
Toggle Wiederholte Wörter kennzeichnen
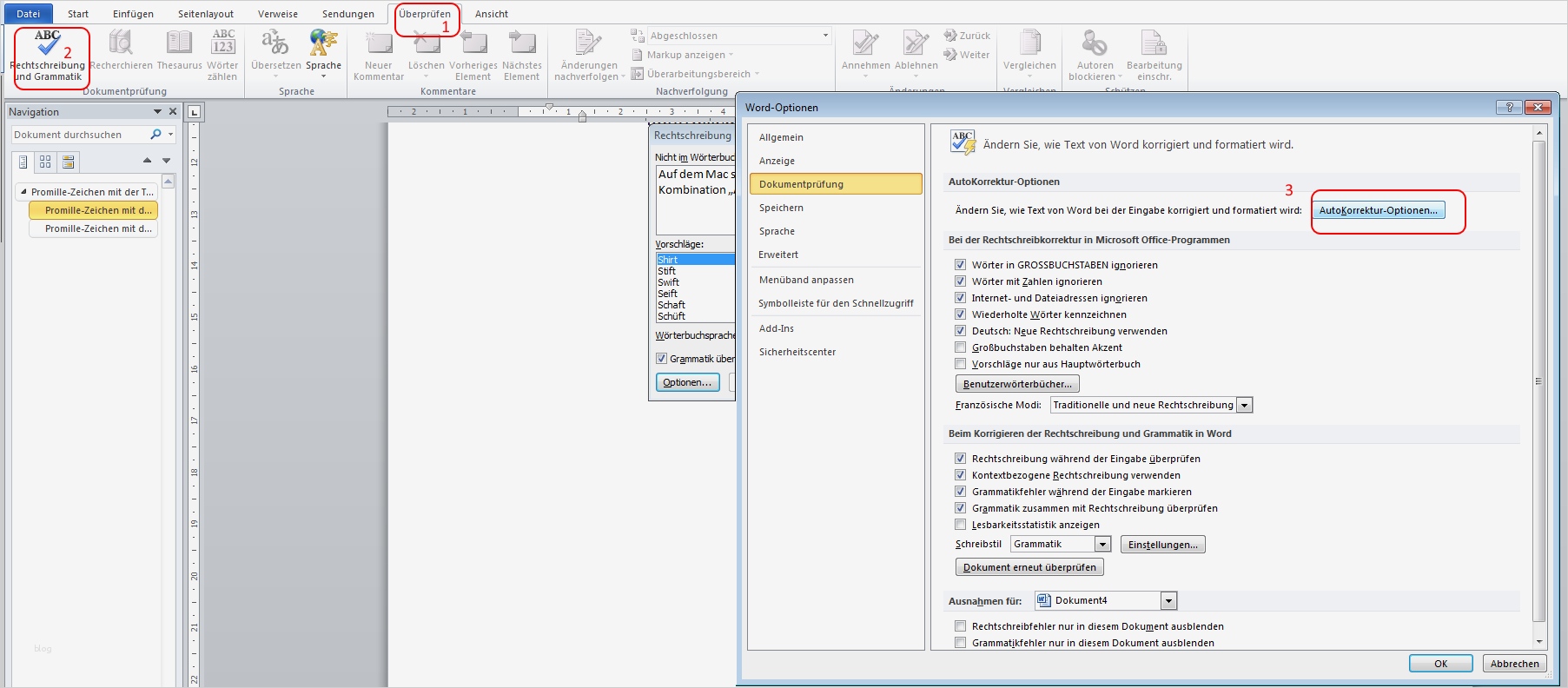(x=960, y=314)
